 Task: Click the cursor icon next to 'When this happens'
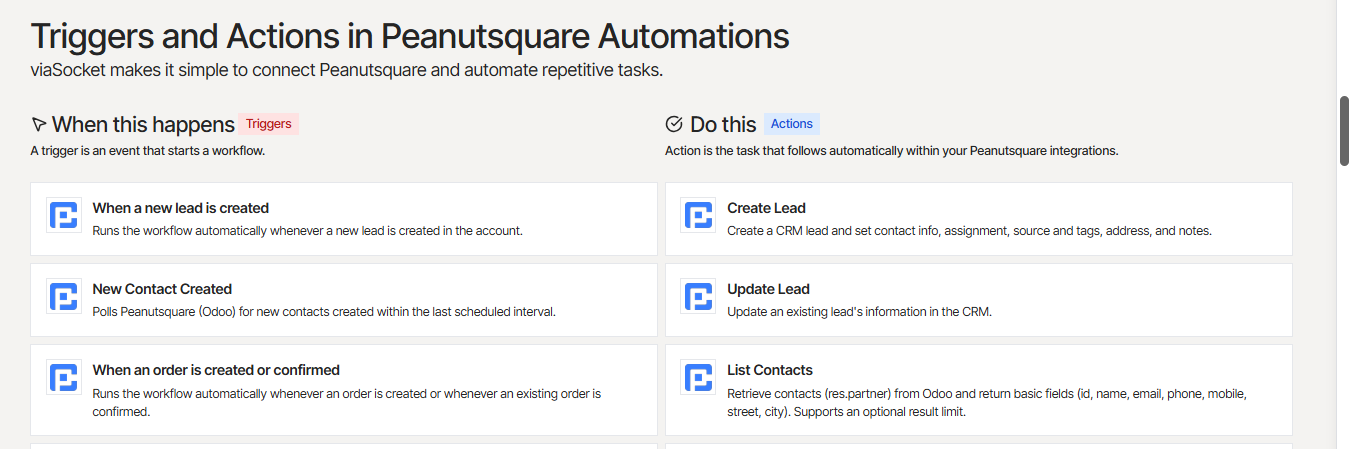(39, 124)
